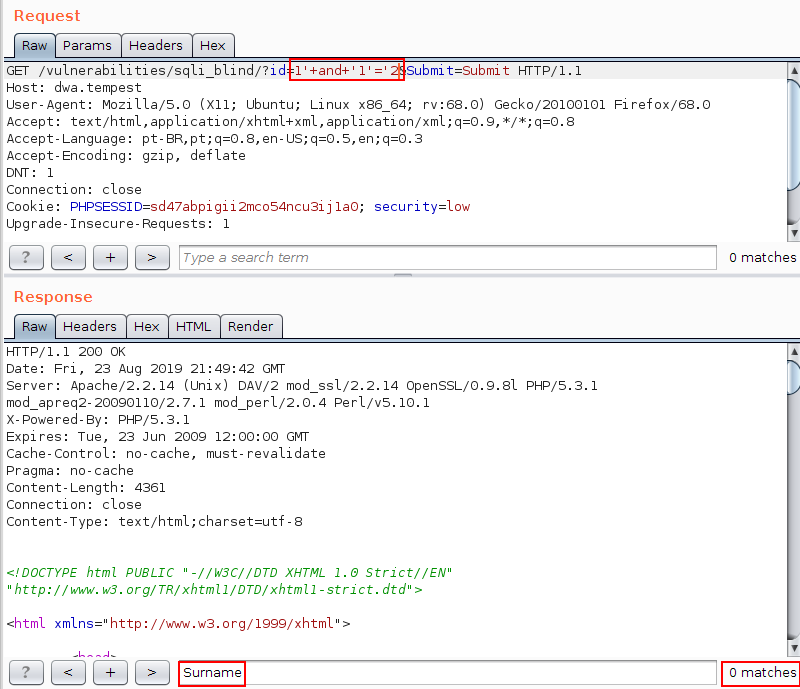
Task: Click the request search plus button
Action: 110,258
